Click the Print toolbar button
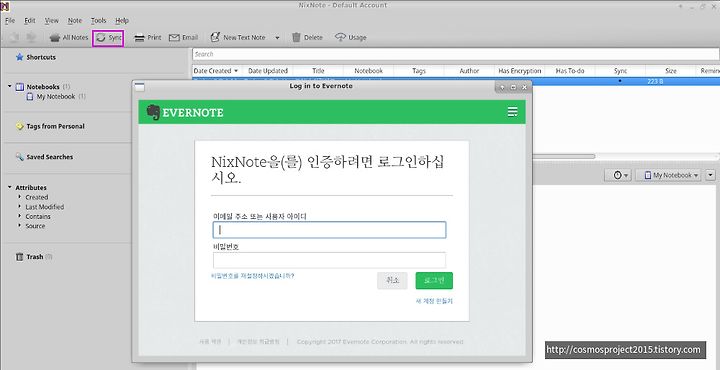This screenshot has height=370, width=720. tap(147, 38)
